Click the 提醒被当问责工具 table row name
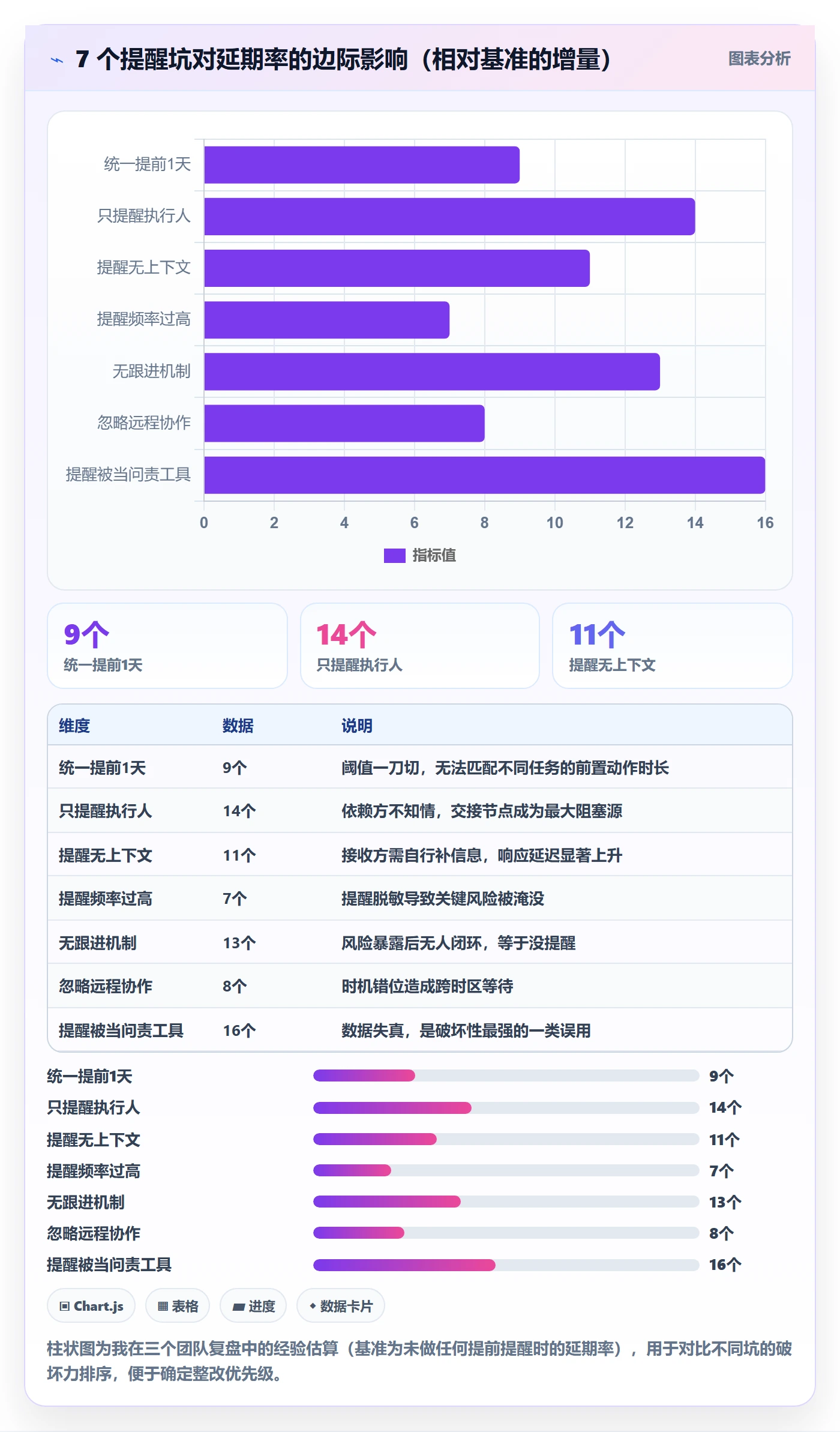 121,1030
